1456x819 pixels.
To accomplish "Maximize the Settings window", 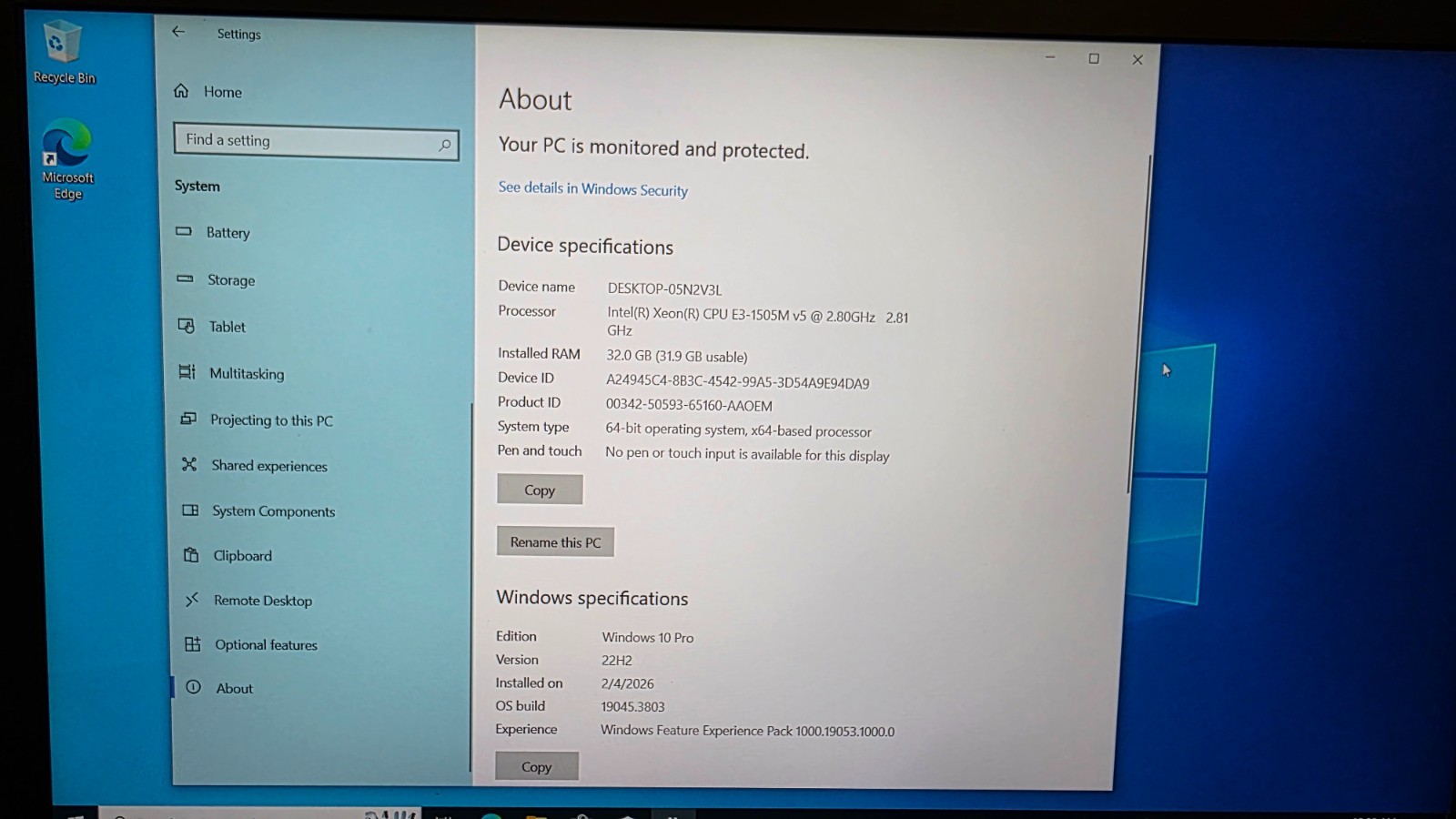I will tap(1094, 58).
